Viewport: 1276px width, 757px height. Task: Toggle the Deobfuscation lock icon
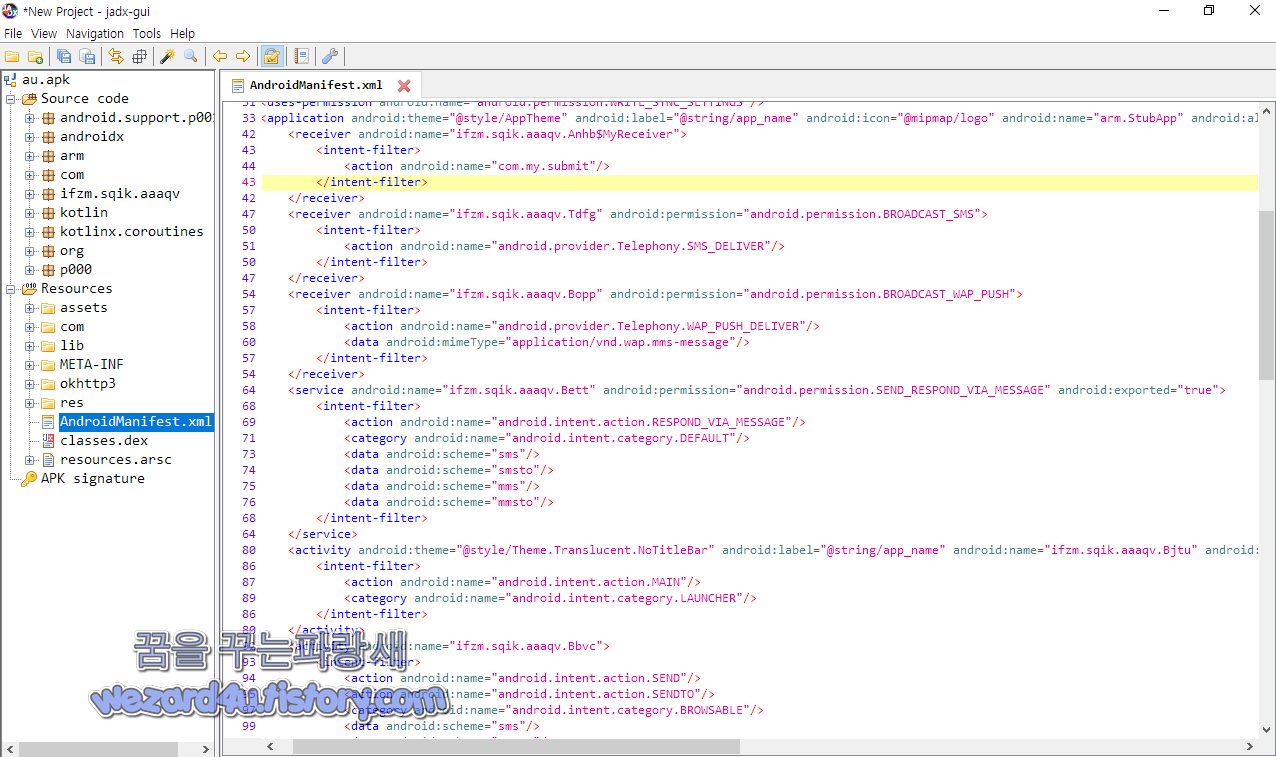271,56
